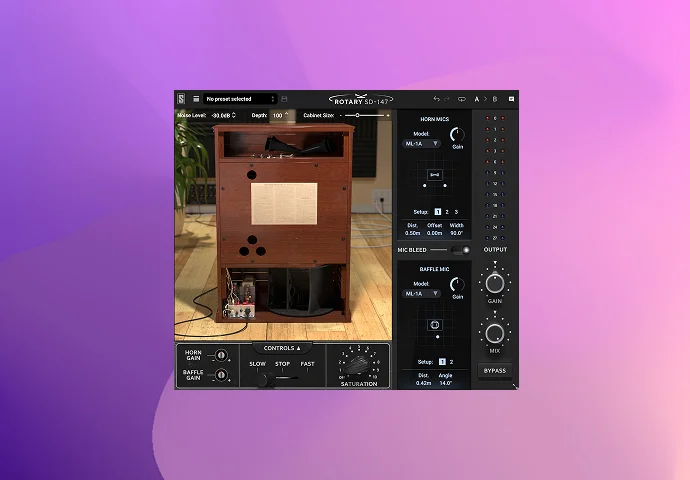Click the Horn Mics Width value 90.0°
Viewport: 690px width, 480px height.
(456, 233)
